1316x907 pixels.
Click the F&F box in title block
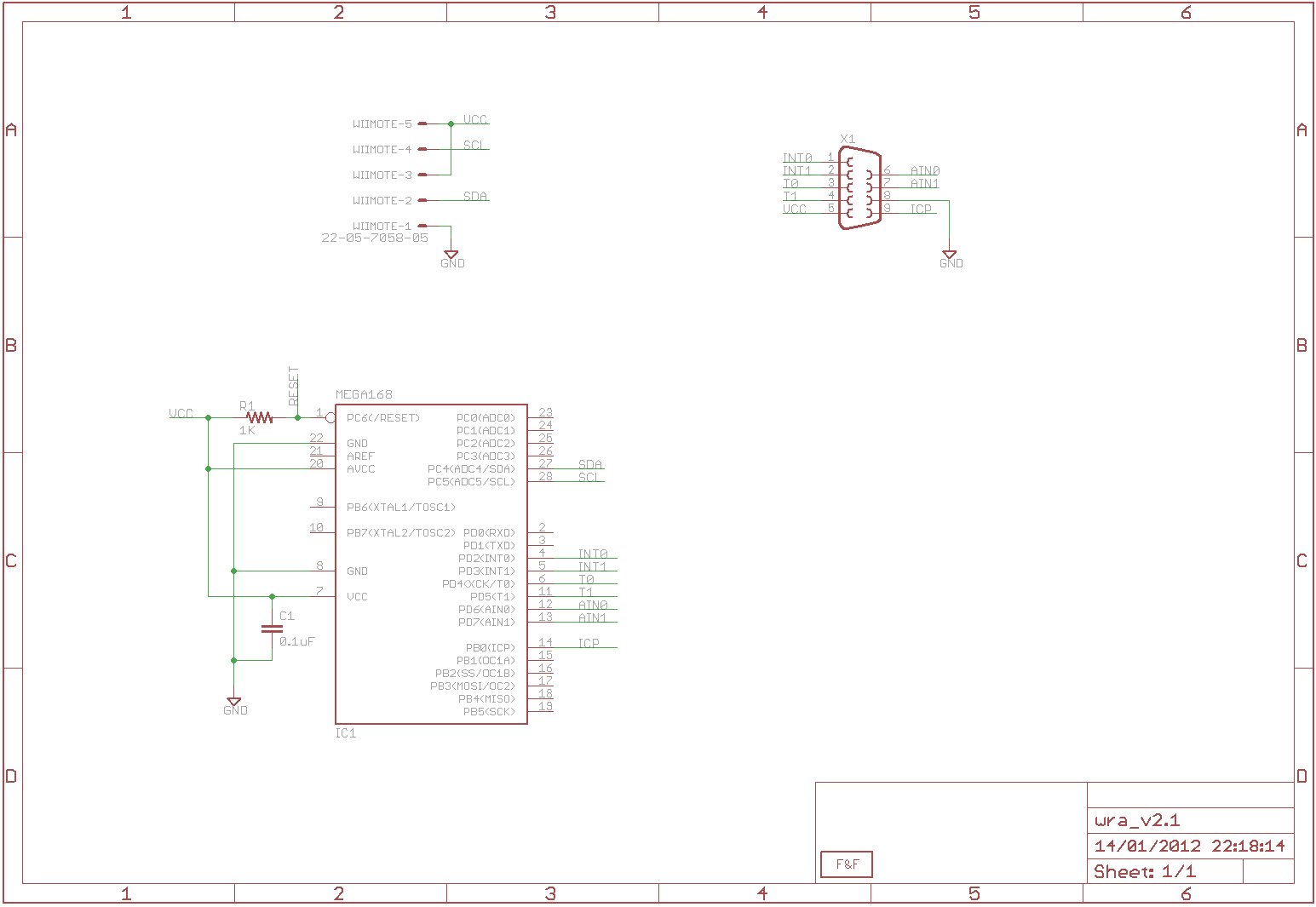(x=847, y=864)
